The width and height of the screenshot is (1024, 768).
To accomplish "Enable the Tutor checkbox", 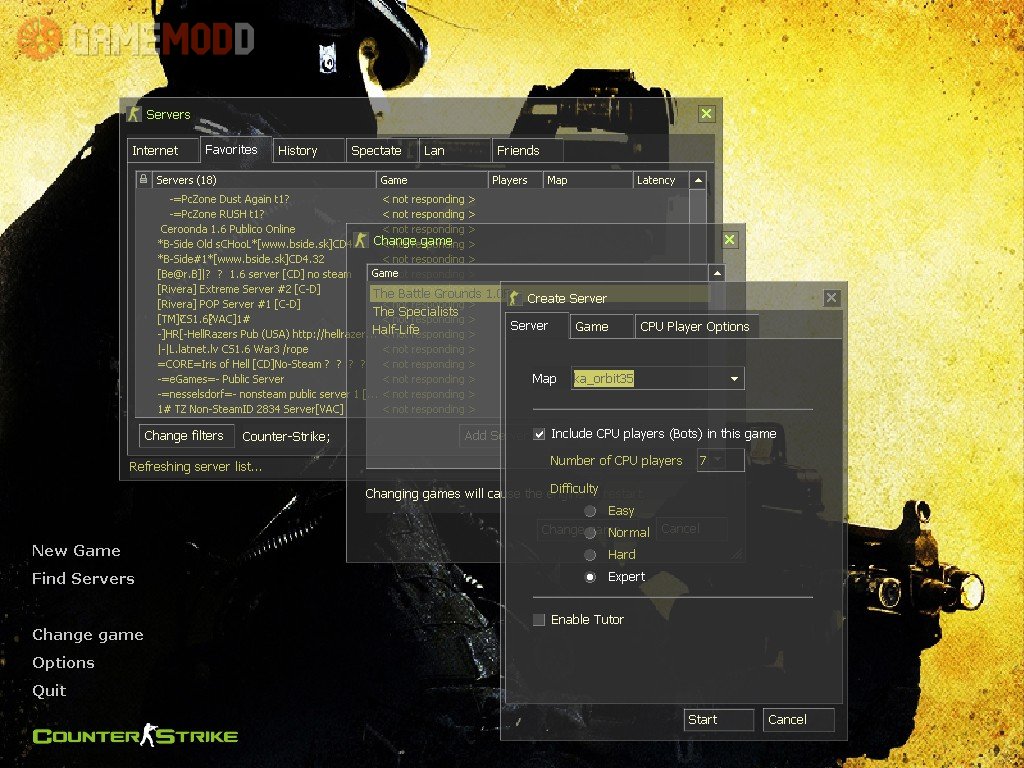I will pyautogui.click(x=540, y=620).
